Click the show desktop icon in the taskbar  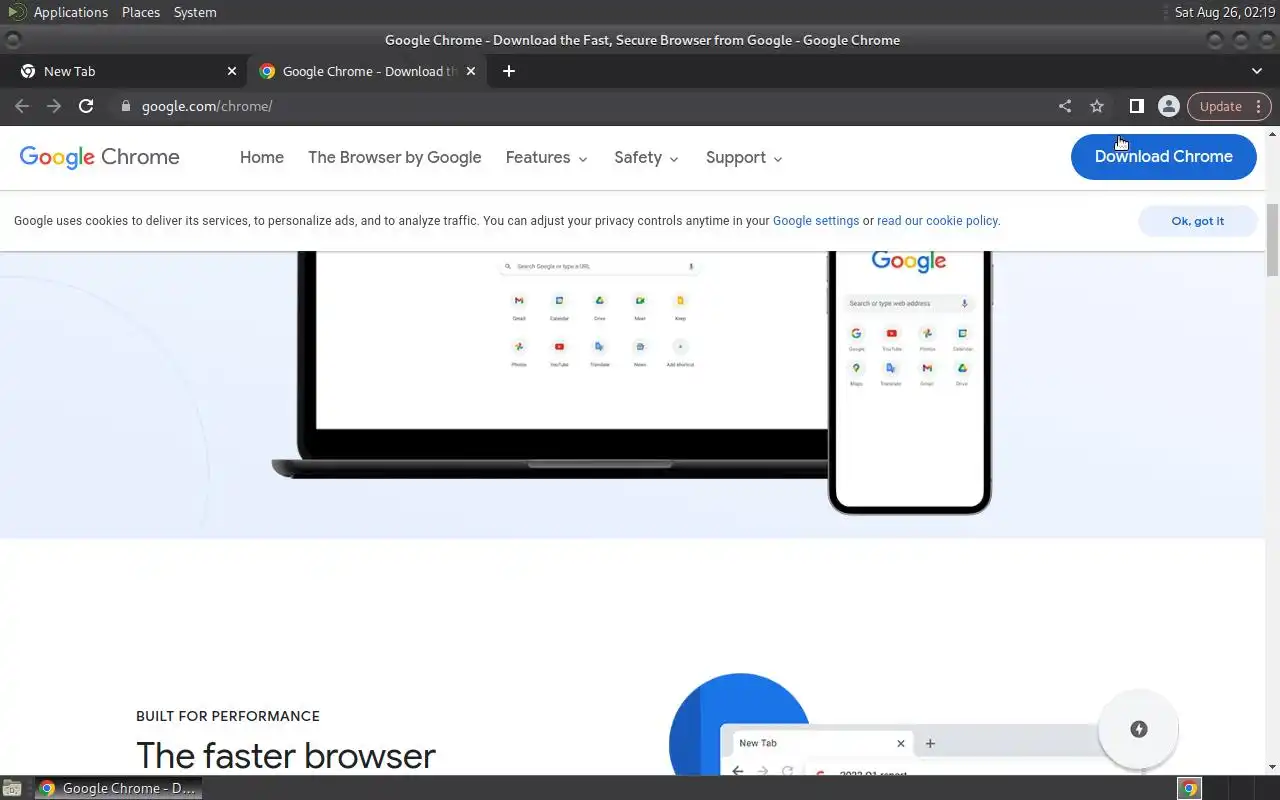coord(11,788)
